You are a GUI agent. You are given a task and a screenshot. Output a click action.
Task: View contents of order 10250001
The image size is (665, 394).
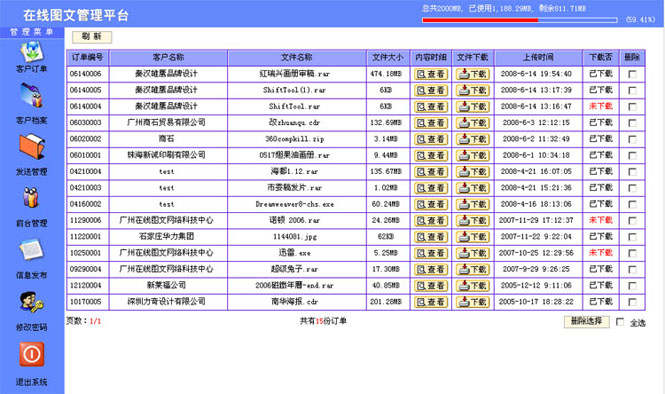[x=431, y=253]
